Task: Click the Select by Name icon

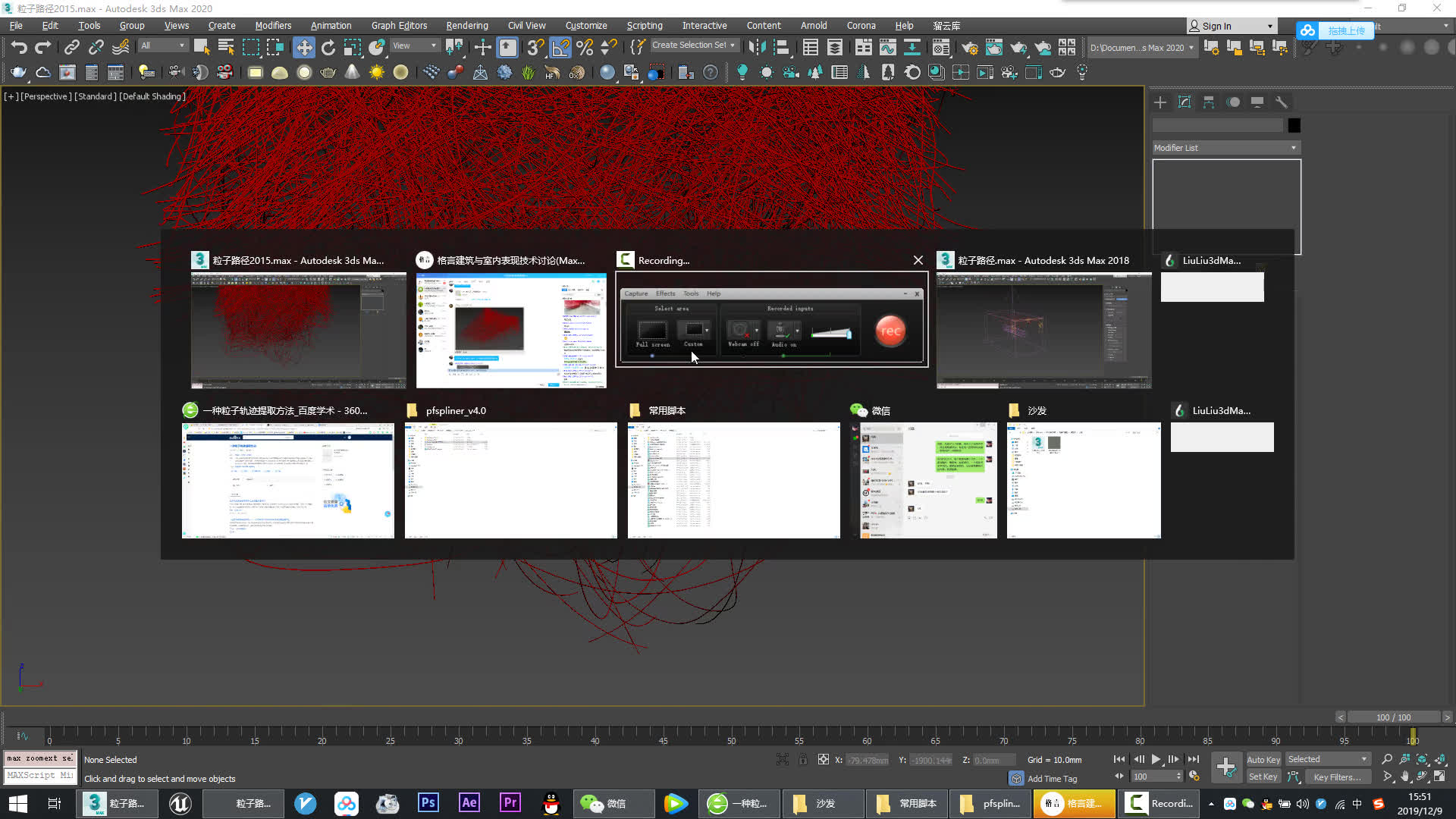Action: (x=225, y=47)
